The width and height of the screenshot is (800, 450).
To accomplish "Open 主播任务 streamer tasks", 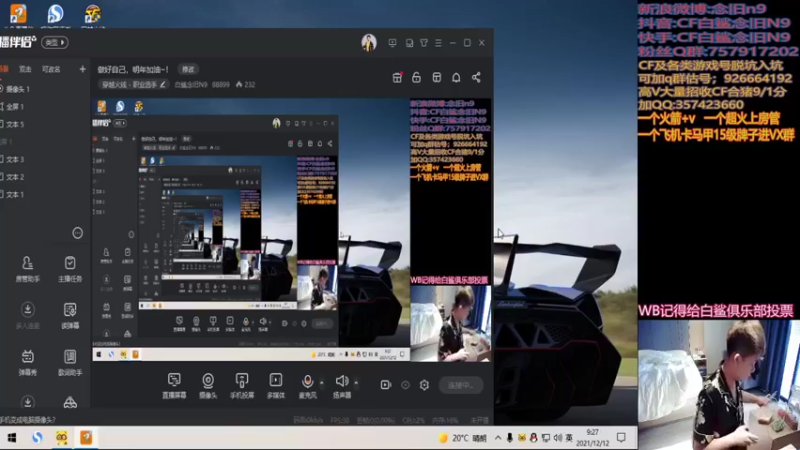I will pyautogui.click(x=70, y=269).
